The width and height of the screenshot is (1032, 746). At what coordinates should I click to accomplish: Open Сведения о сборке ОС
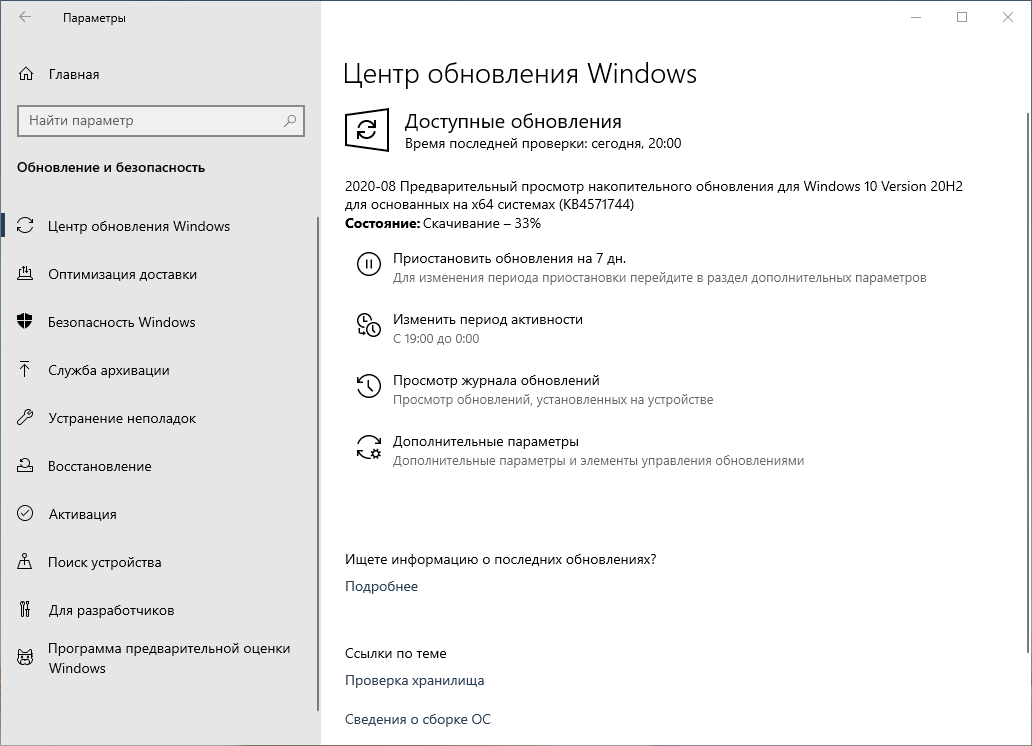pyautogui.click(x=418, y=719)
